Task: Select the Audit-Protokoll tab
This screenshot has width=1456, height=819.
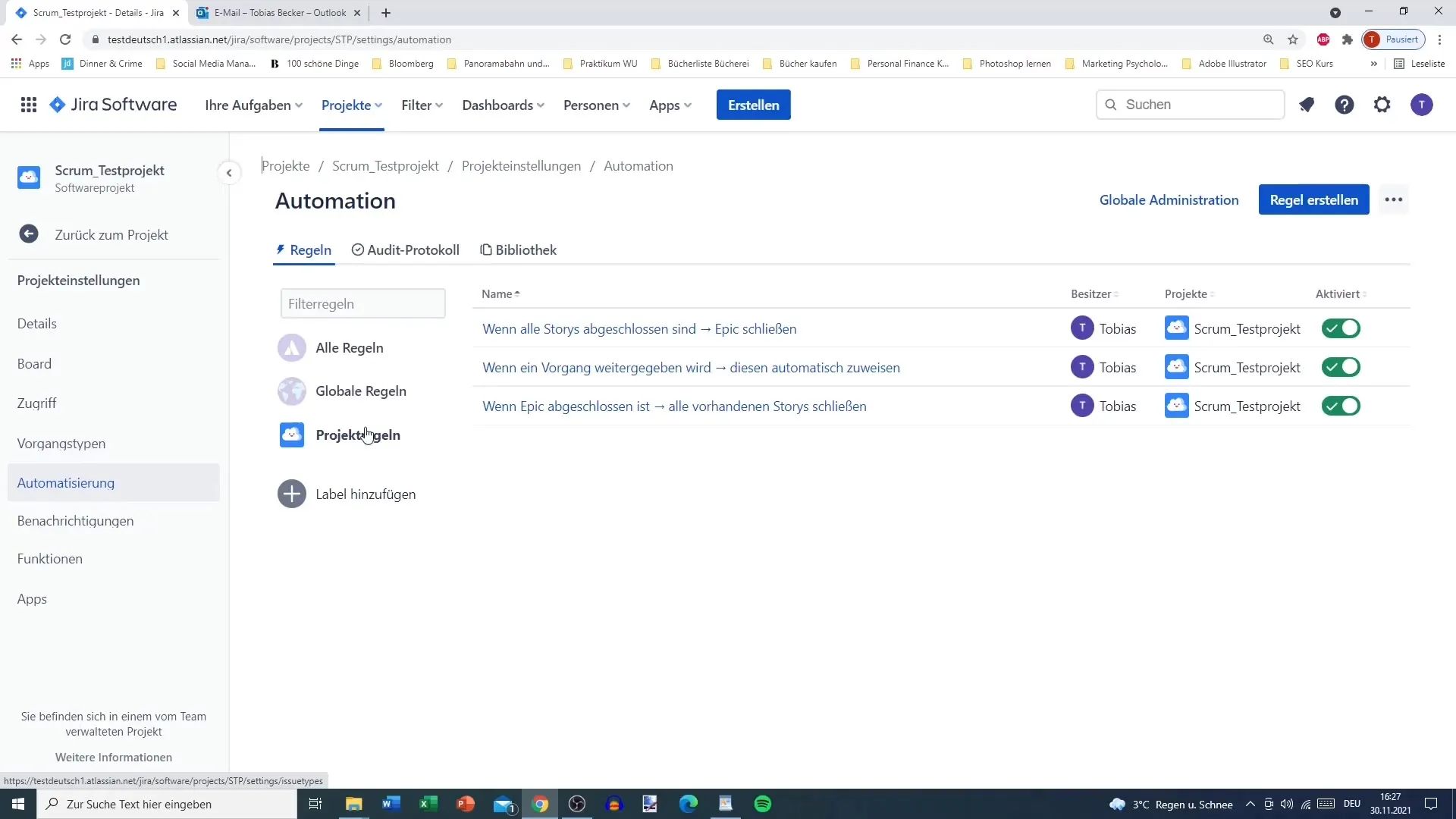Action: pyautogui.click(x=406, y=249)
